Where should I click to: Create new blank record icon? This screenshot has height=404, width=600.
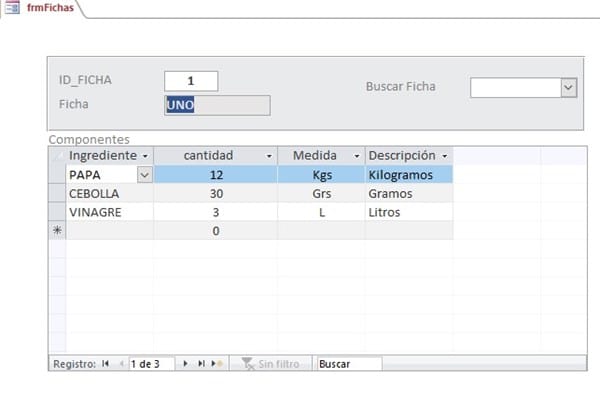click(217, 365)
